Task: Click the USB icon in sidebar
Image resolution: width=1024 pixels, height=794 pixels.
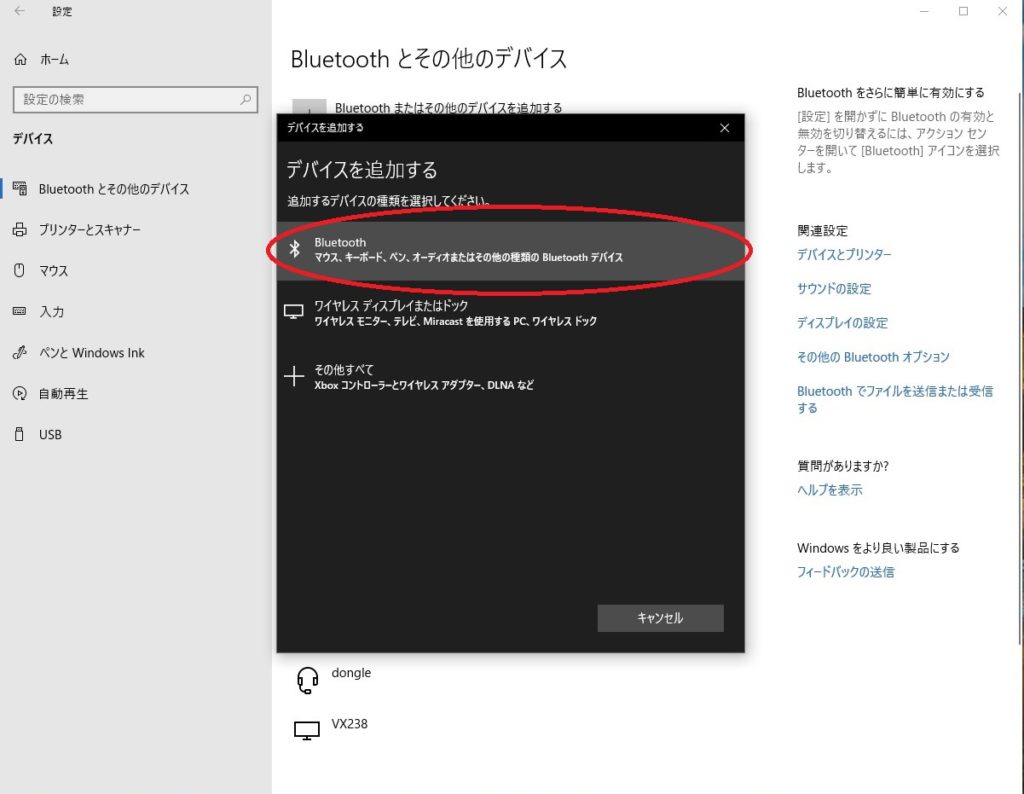Action: 20,434
